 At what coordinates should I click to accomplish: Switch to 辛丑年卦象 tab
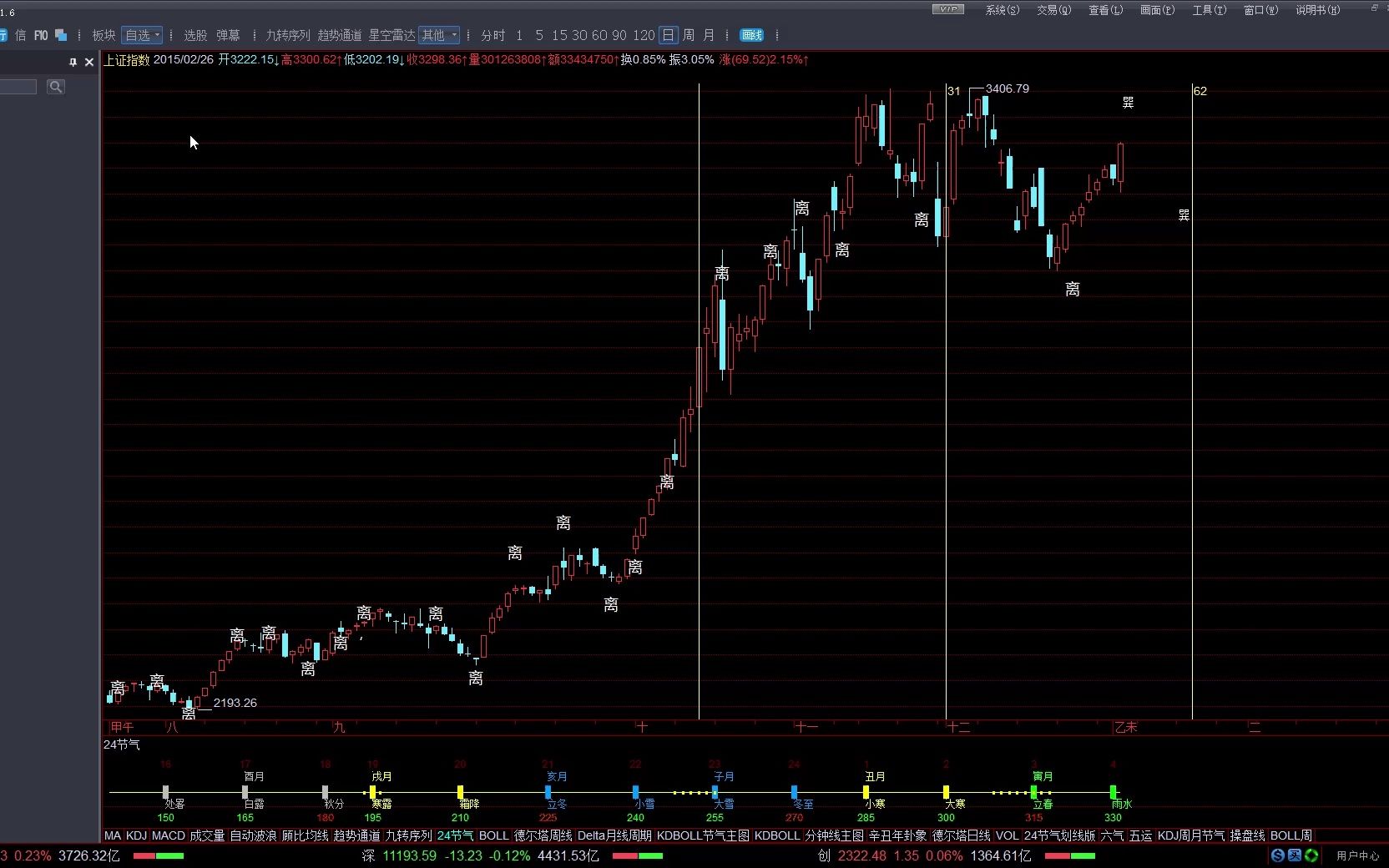click(x=897, y=835)
